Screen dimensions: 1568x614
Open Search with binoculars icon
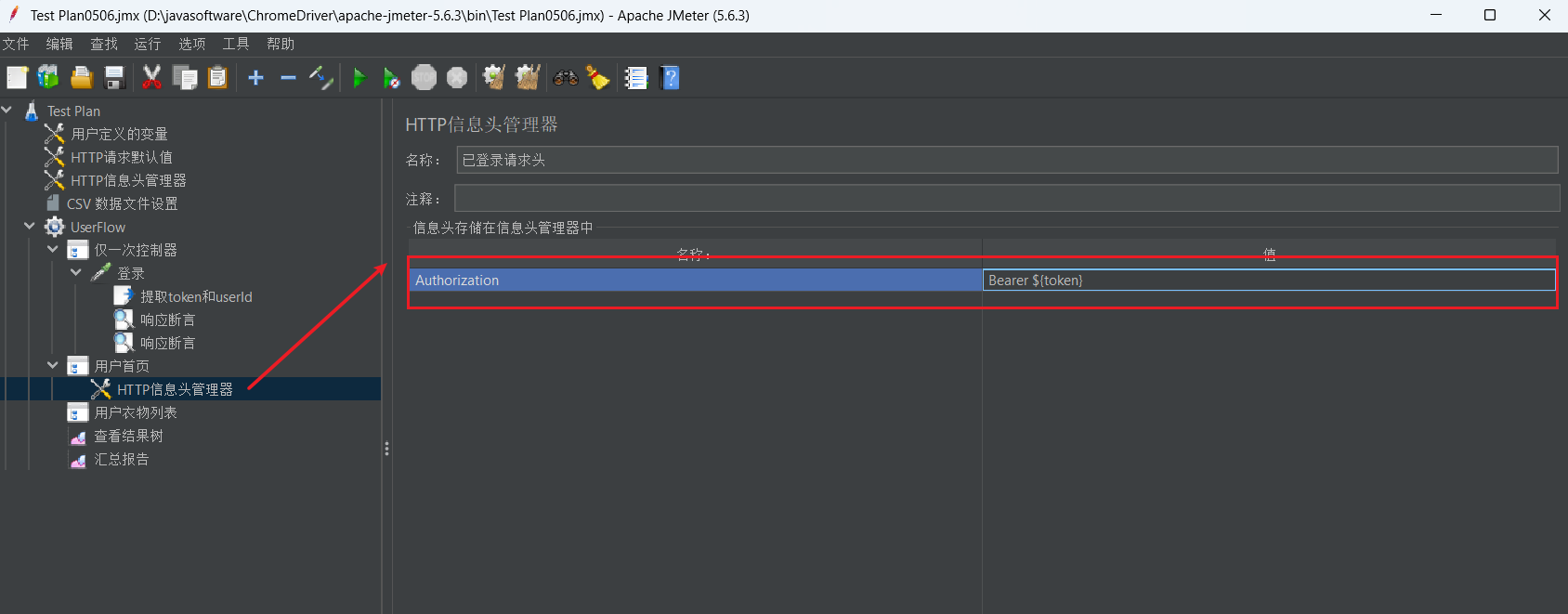[x=566, y=78]
